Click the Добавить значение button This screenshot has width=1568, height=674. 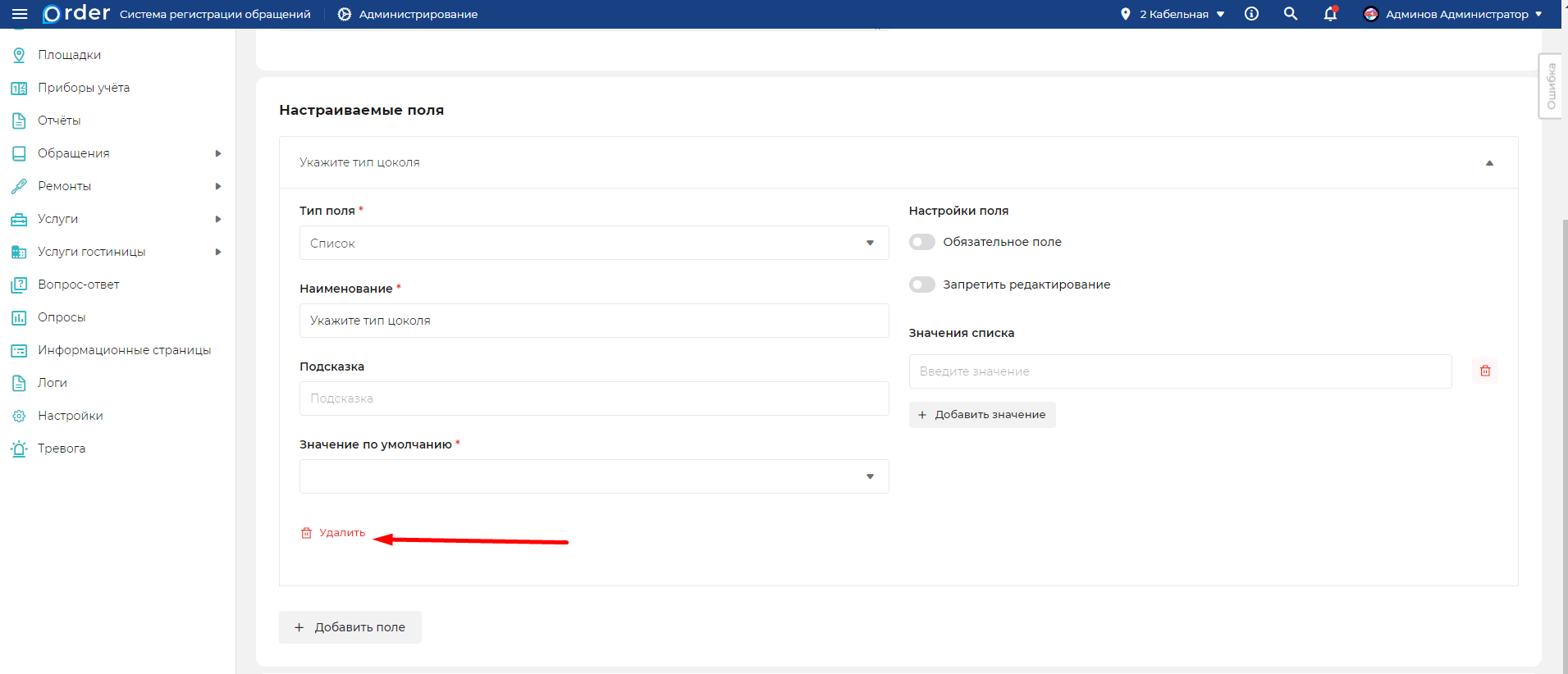(982, 415)
